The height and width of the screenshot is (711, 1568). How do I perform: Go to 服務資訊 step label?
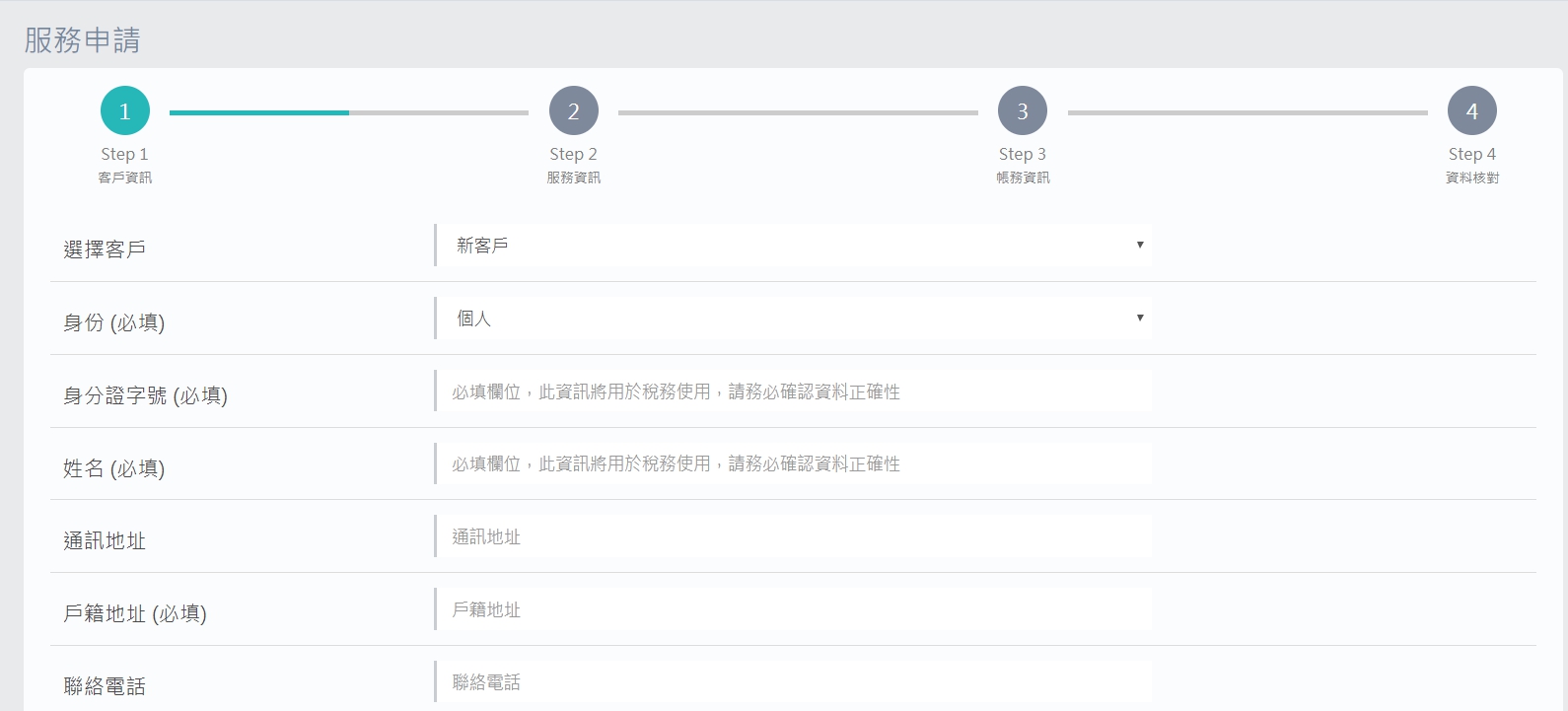click(x=574, y=178)
